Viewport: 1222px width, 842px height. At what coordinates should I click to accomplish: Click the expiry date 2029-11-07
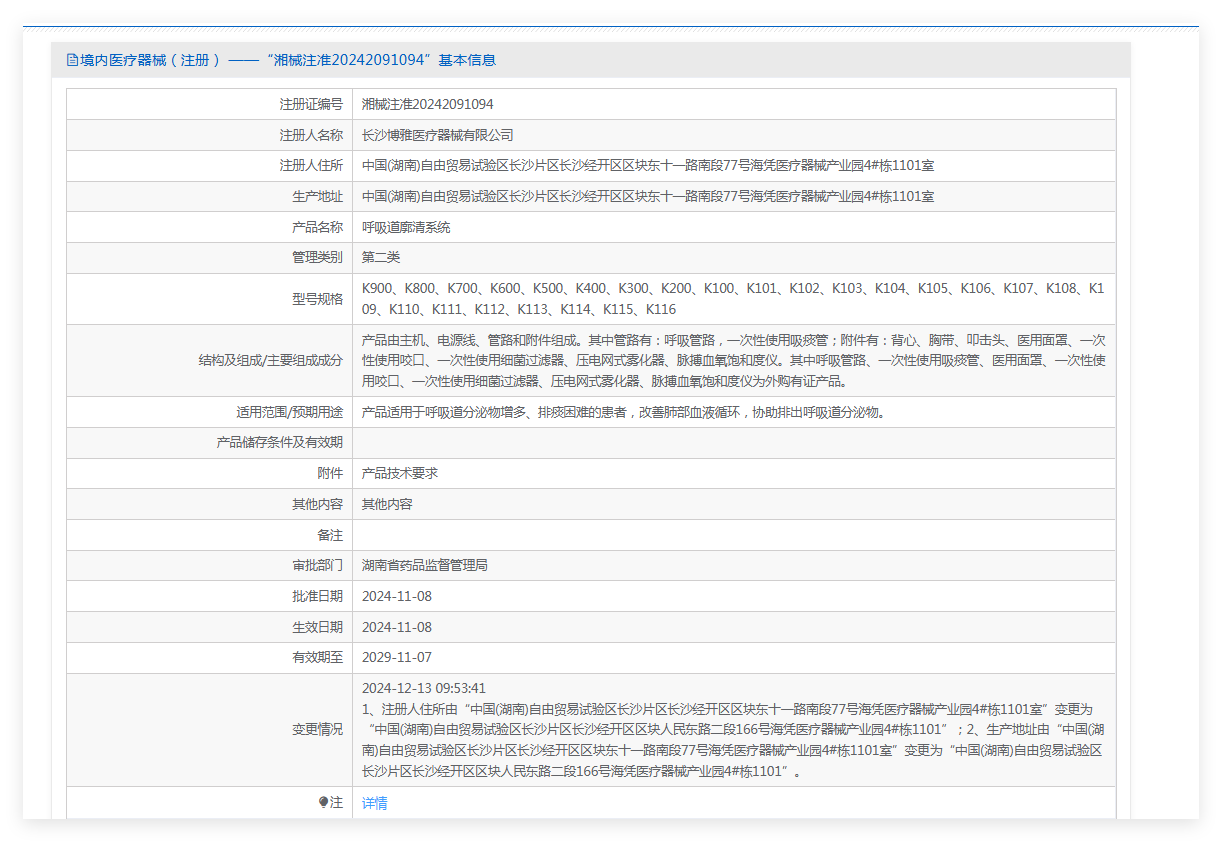pos(397,657)
